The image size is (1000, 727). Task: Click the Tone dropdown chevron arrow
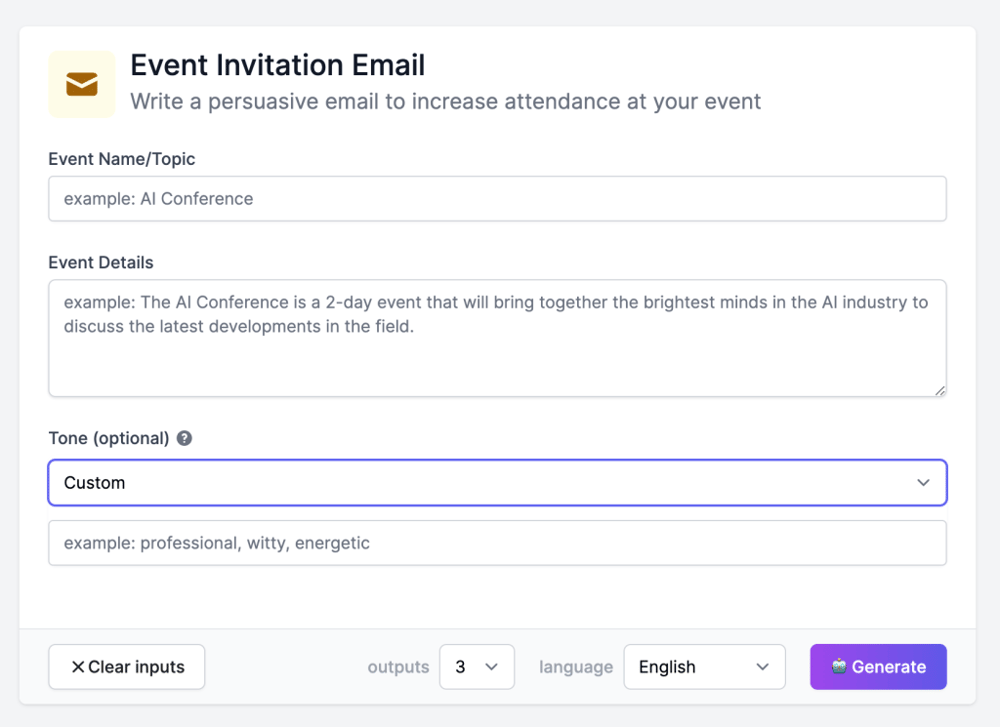[x=922, y=483]
